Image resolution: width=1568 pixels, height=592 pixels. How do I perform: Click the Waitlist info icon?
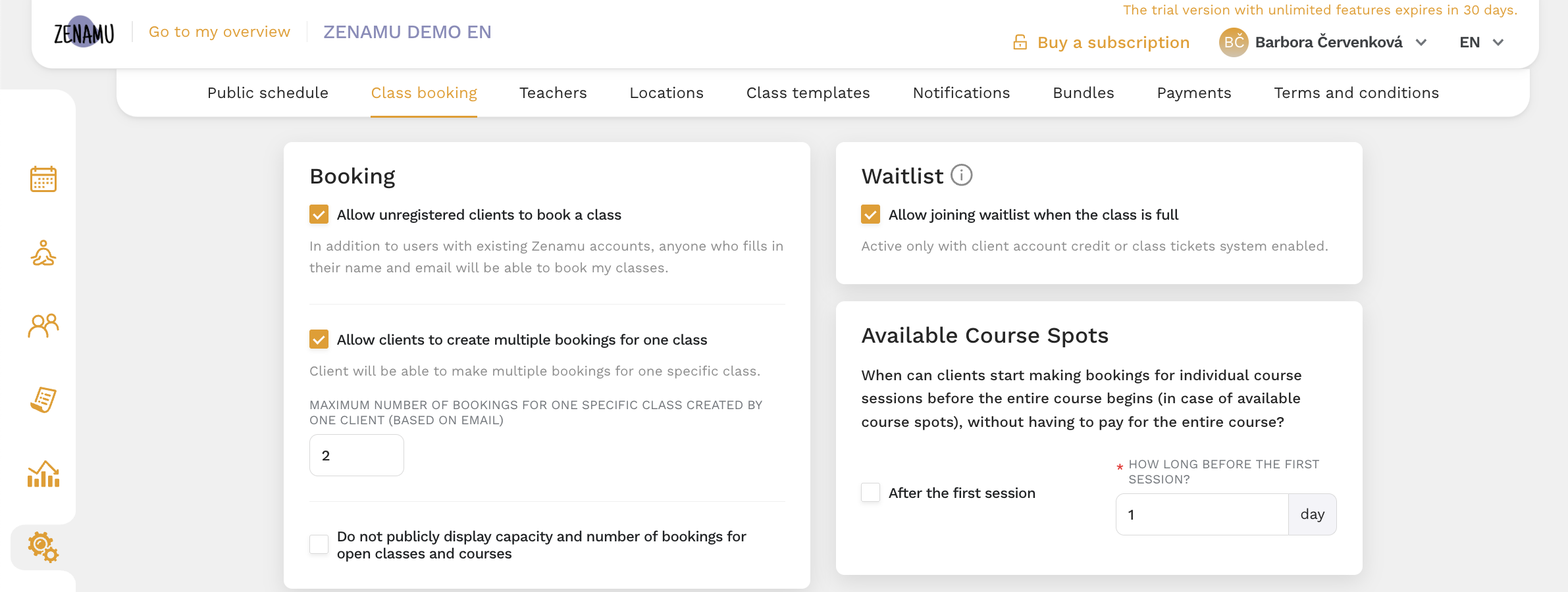(x=962, y=175)
